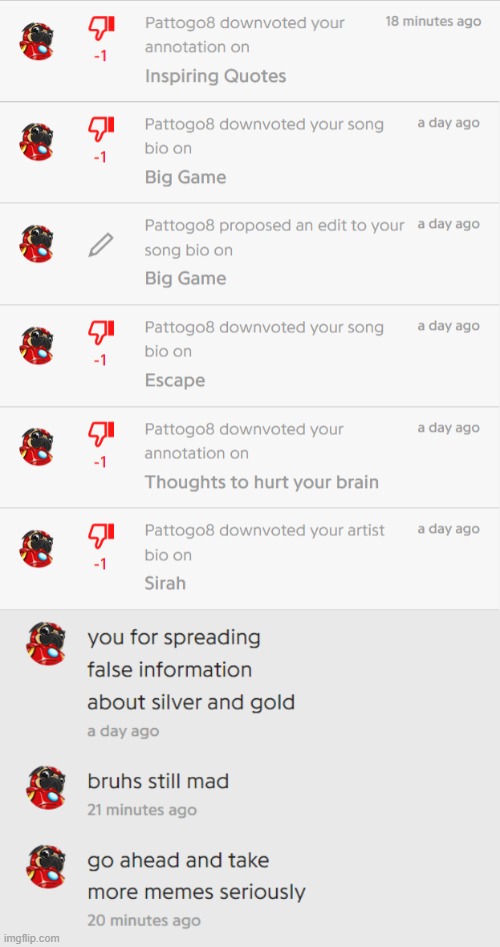This screenshot has width=500, height=947.
Task: Open the Escape song link
Action: [175, 380]
